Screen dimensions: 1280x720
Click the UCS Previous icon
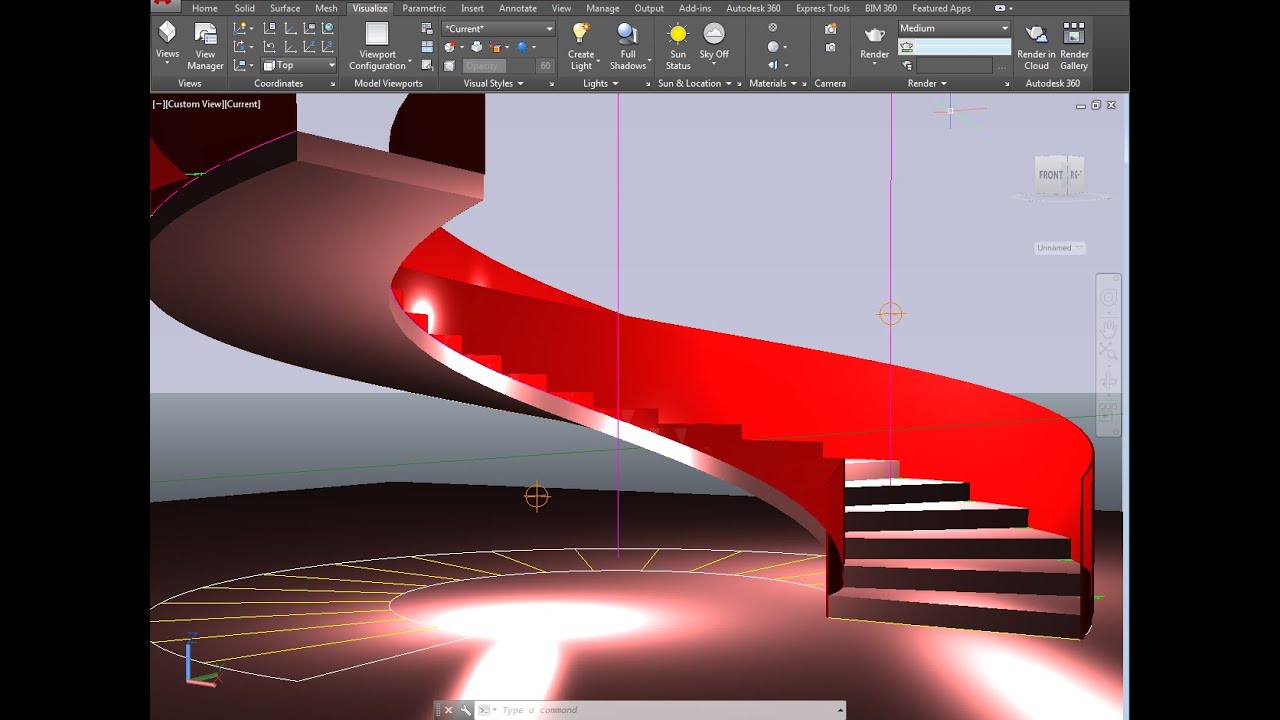pos(270,46)
